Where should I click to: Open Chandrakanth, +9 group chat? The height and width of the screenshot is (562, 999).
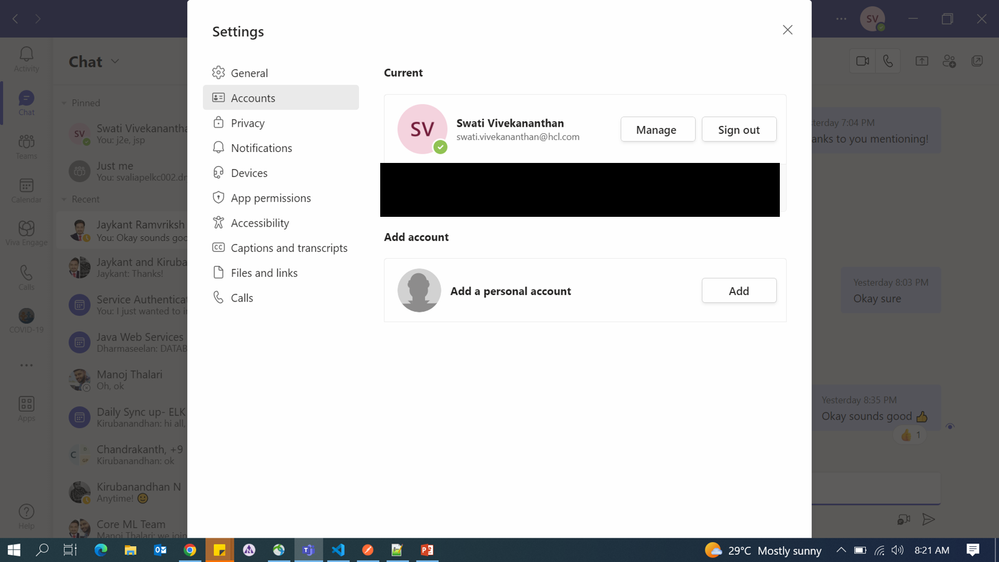coord(124,454)
